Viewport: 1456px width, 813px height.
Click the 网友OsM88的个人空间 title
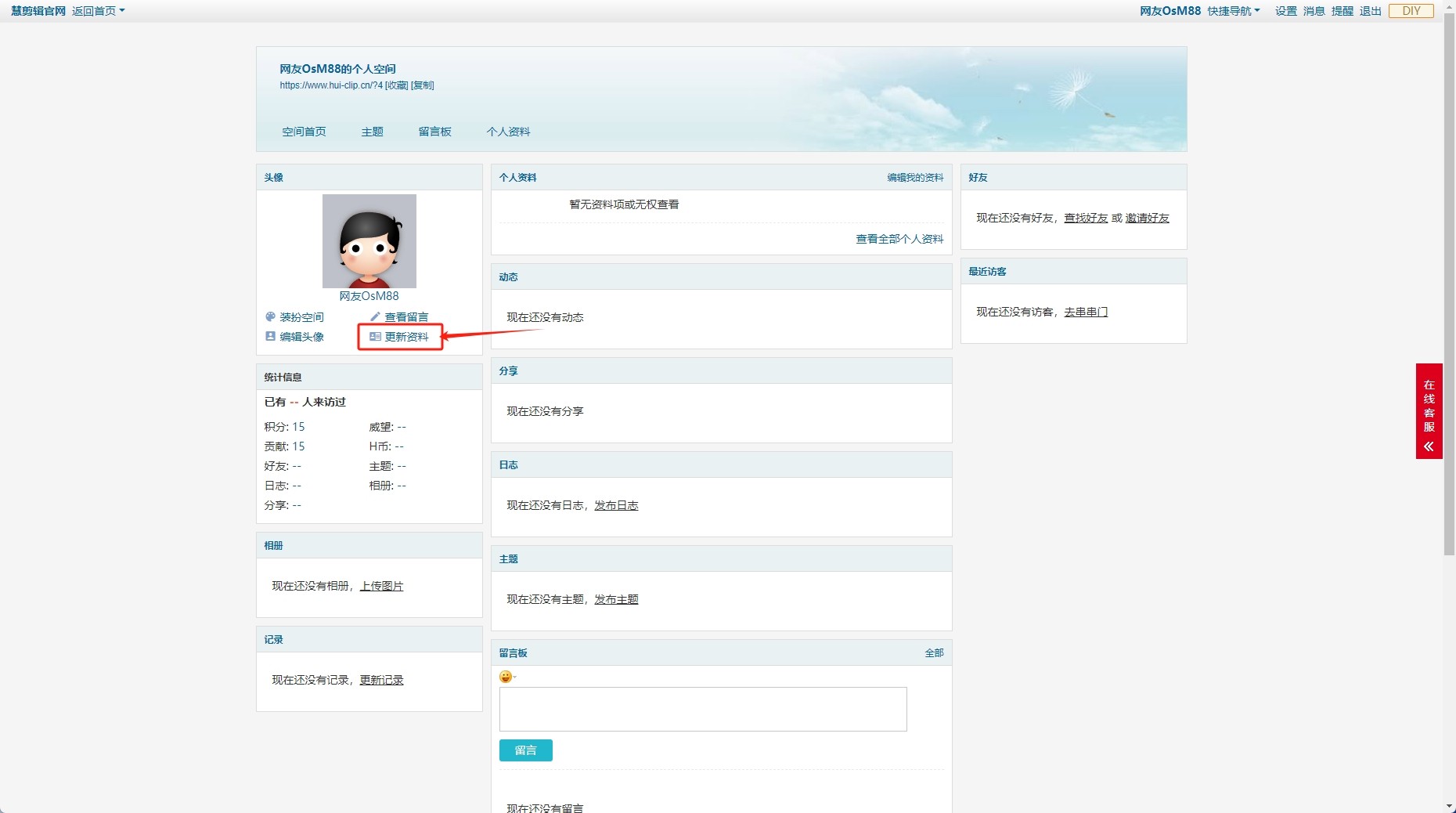click(x=337, y=69)
